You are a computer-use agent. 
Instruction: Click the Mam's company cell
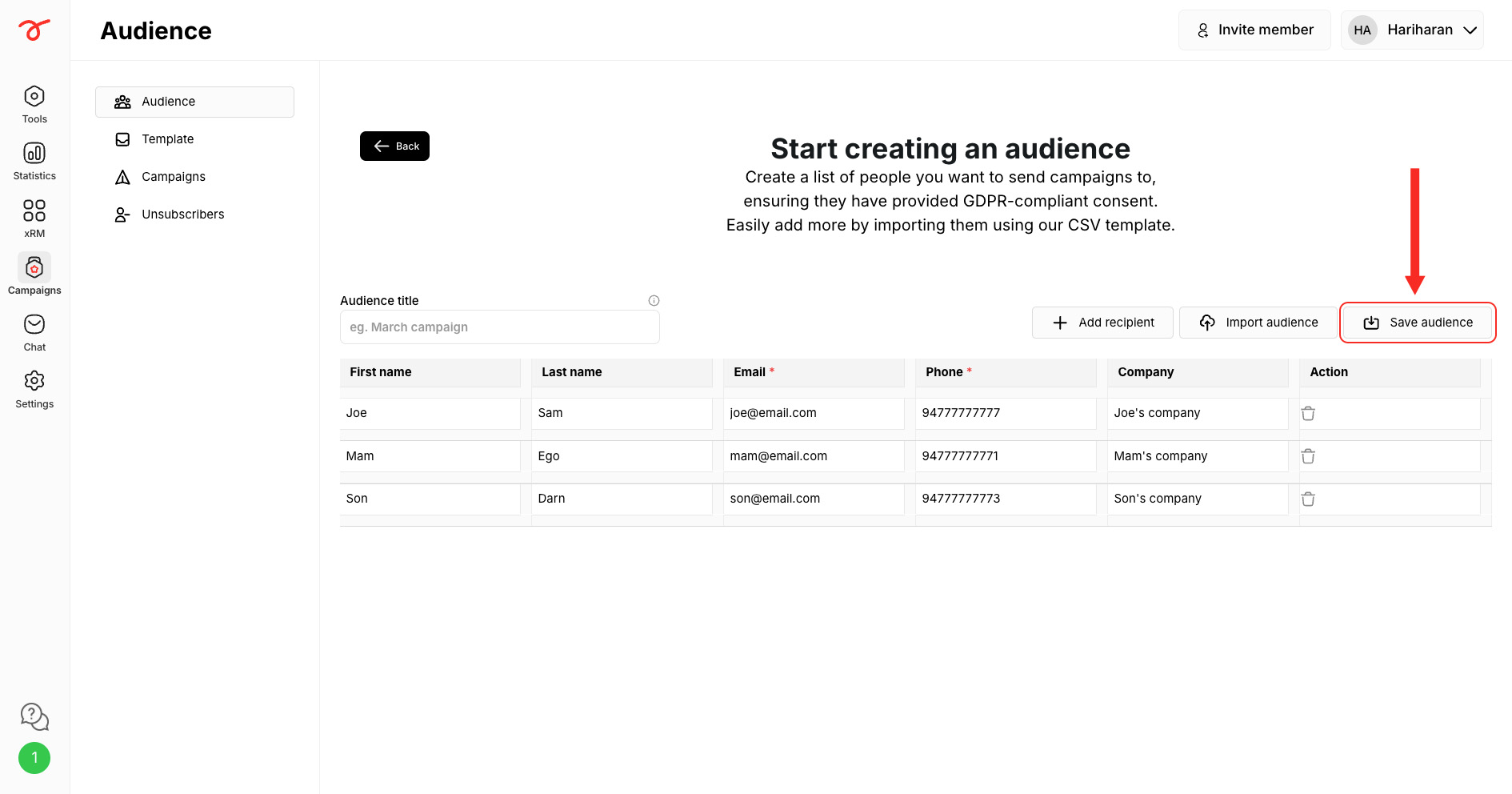[x=1198, y=456]
